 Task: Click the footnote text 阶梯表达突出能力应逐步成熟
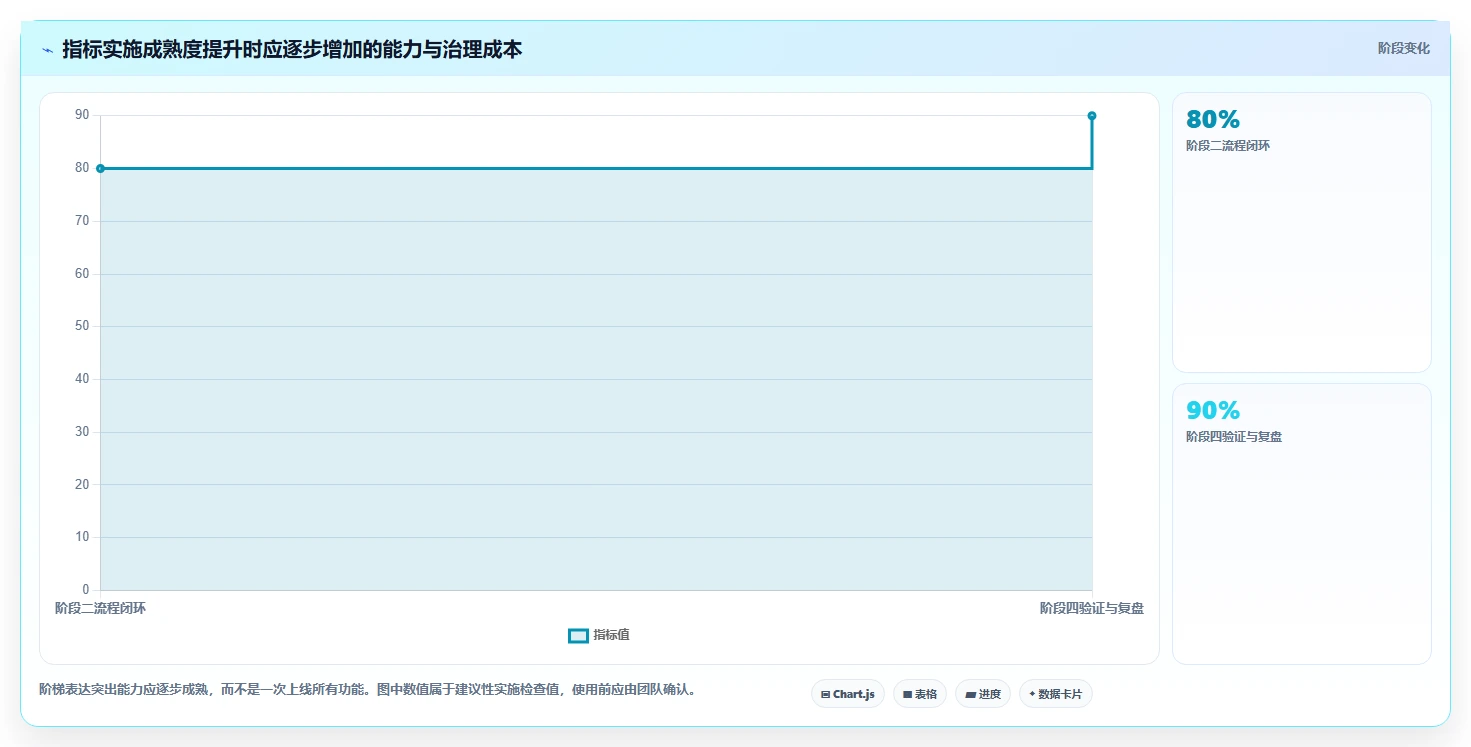click(x=367, y=689)
